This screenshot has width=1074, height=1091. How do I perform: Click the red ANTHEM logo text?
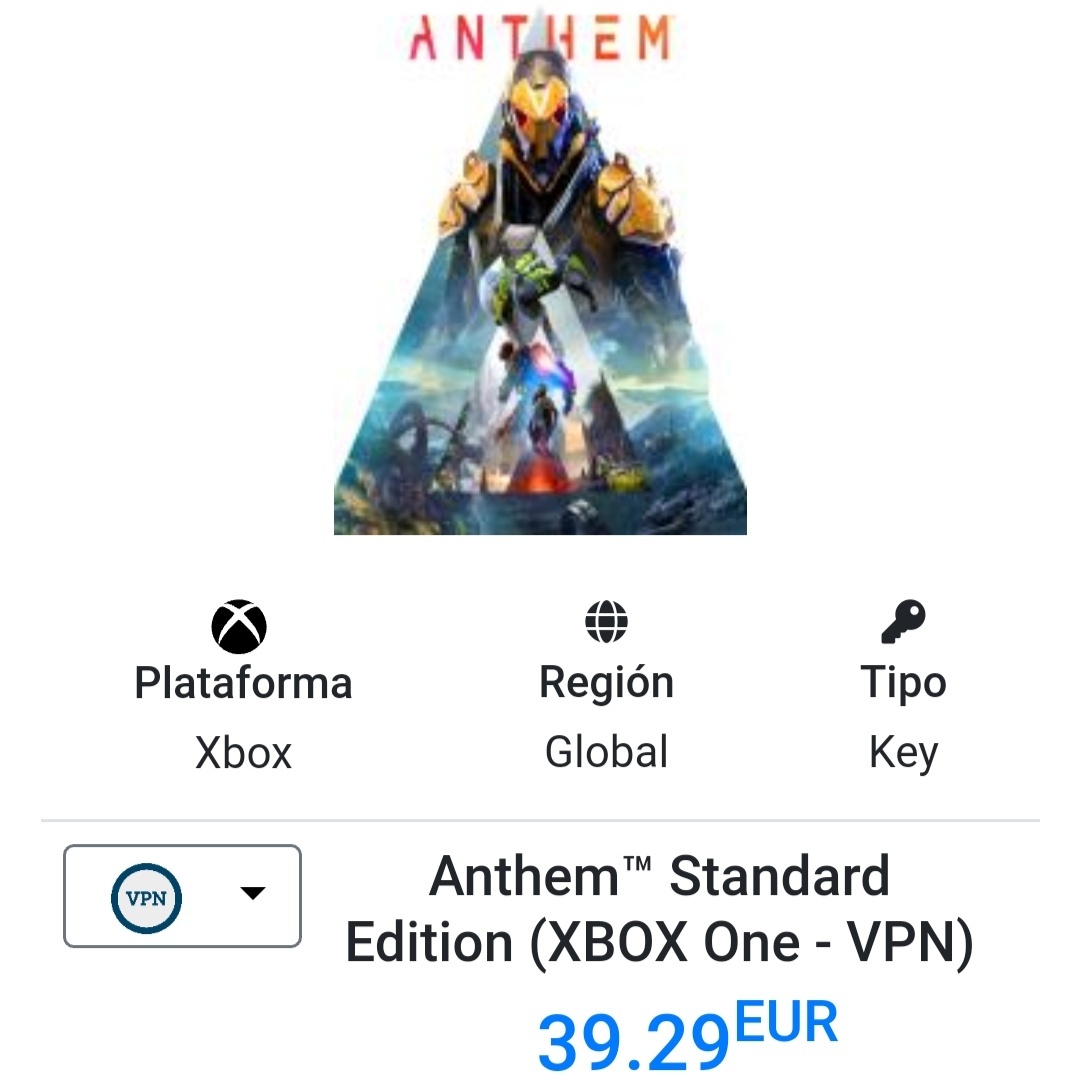coord(540,38)
